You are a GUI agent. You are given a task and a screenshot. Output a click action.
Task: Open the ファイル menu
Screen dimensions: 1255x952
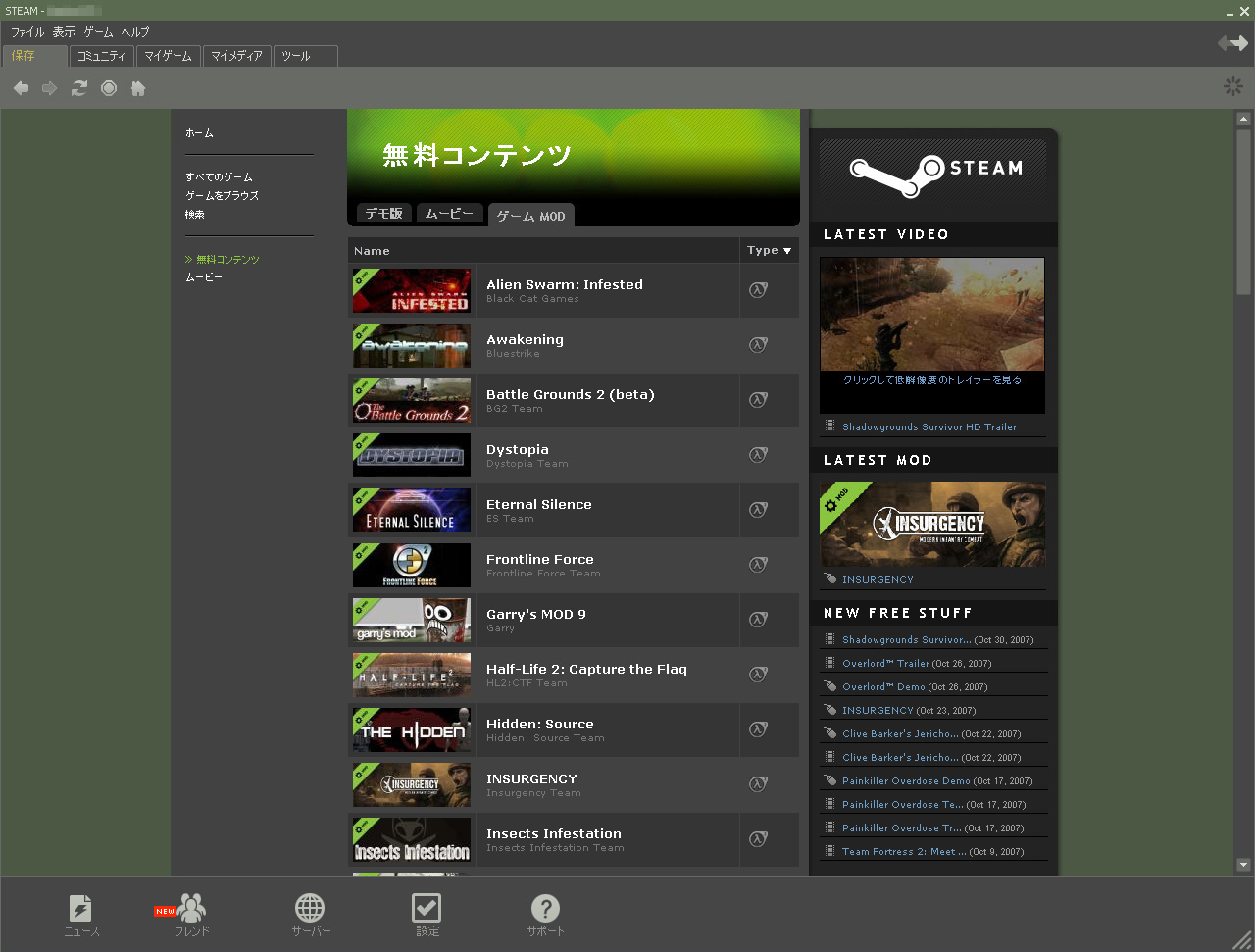(x=27, y=32)
